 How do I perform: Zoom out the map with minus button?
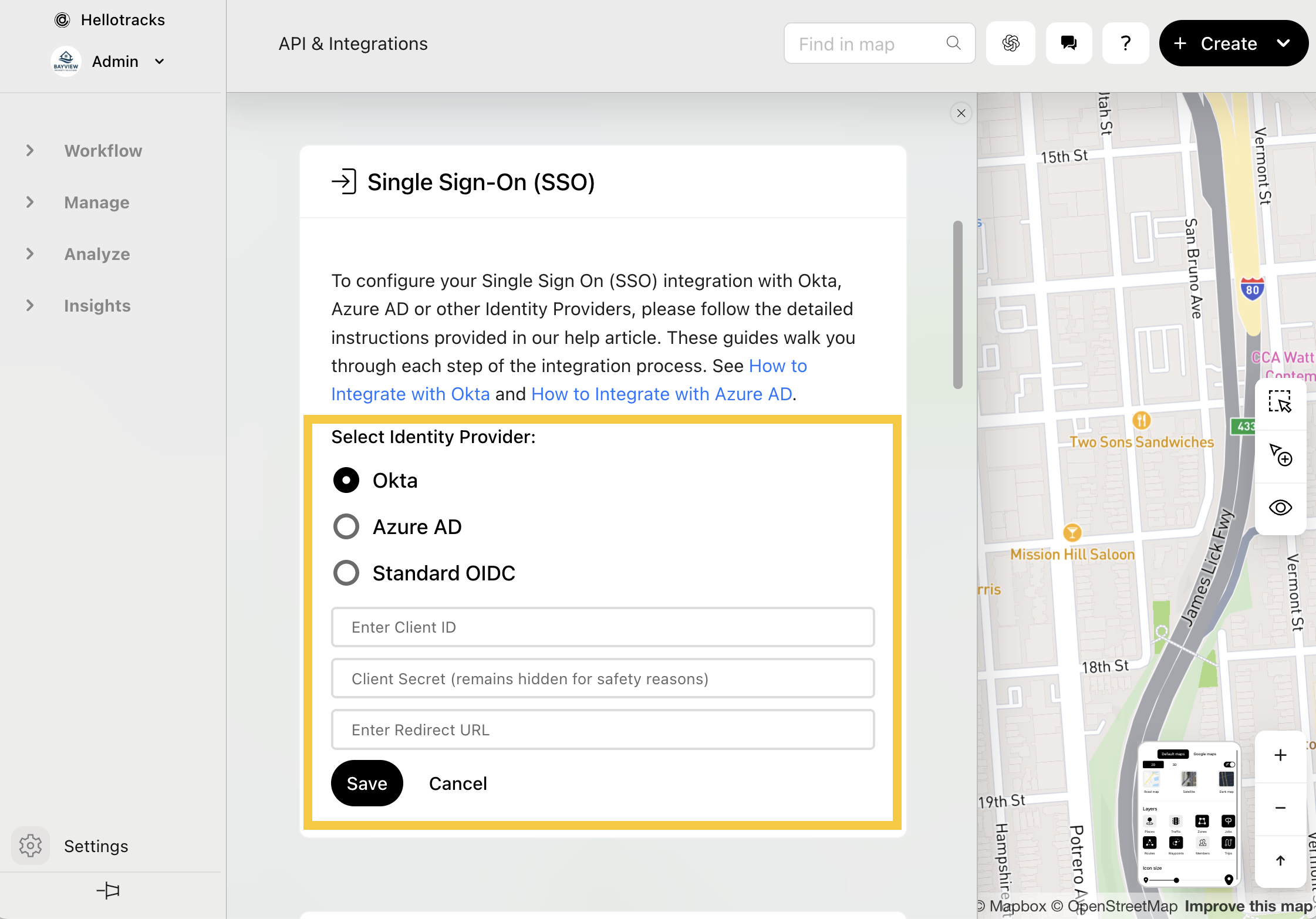pyautogui.click(x=1280, y=808)
